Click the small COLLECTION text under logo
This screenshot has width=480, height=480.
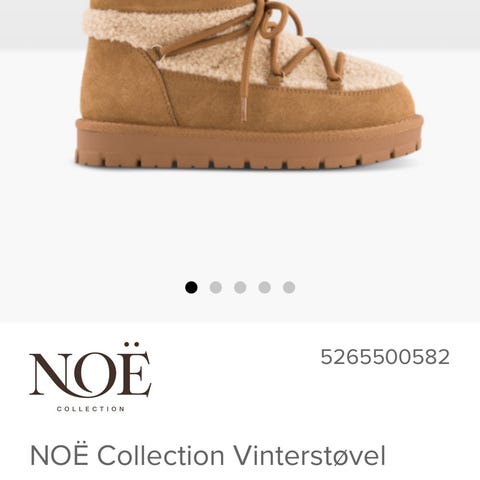[91, 409]
